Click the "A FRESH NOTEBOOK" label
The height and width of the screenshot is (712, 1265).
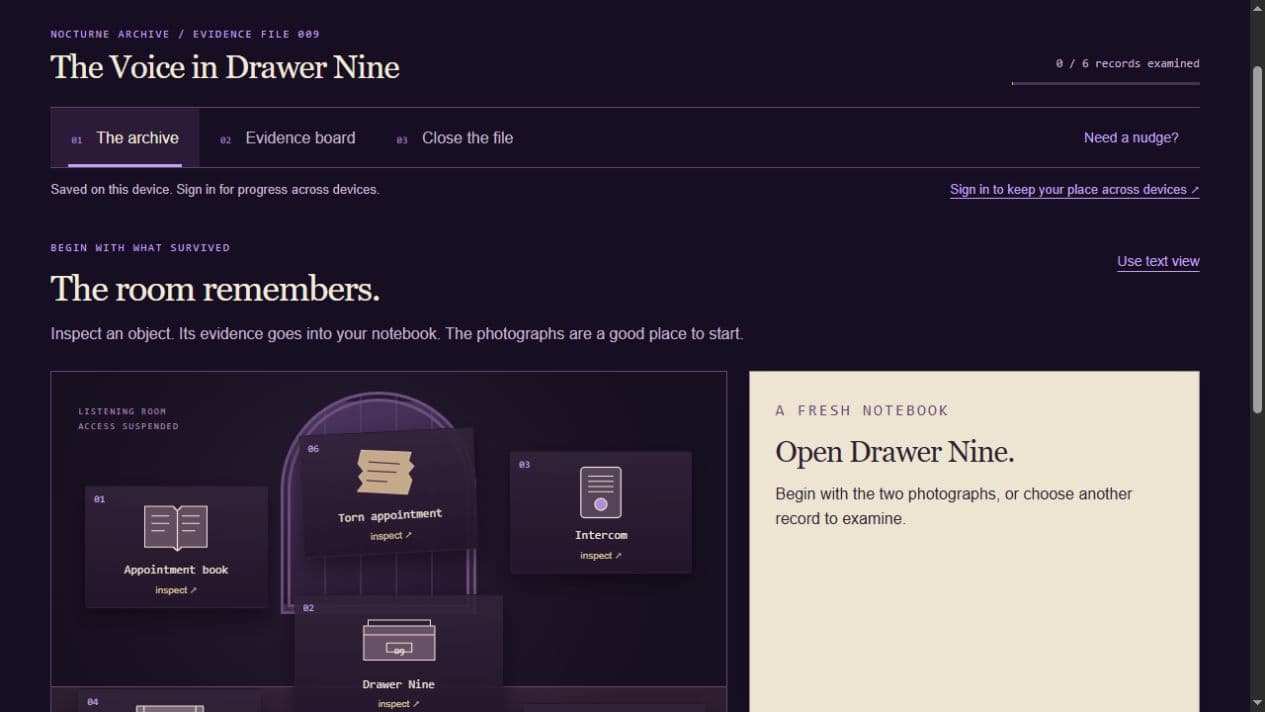coord(862,410)
